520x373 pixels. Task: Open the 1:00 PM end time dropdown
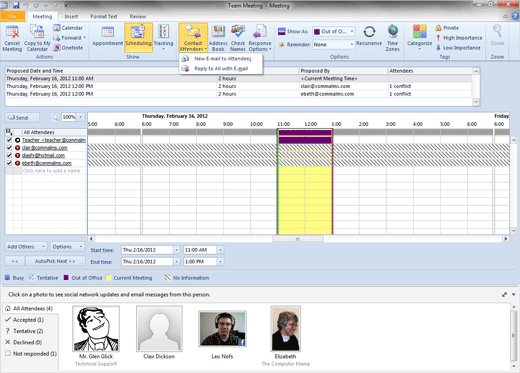220,262
